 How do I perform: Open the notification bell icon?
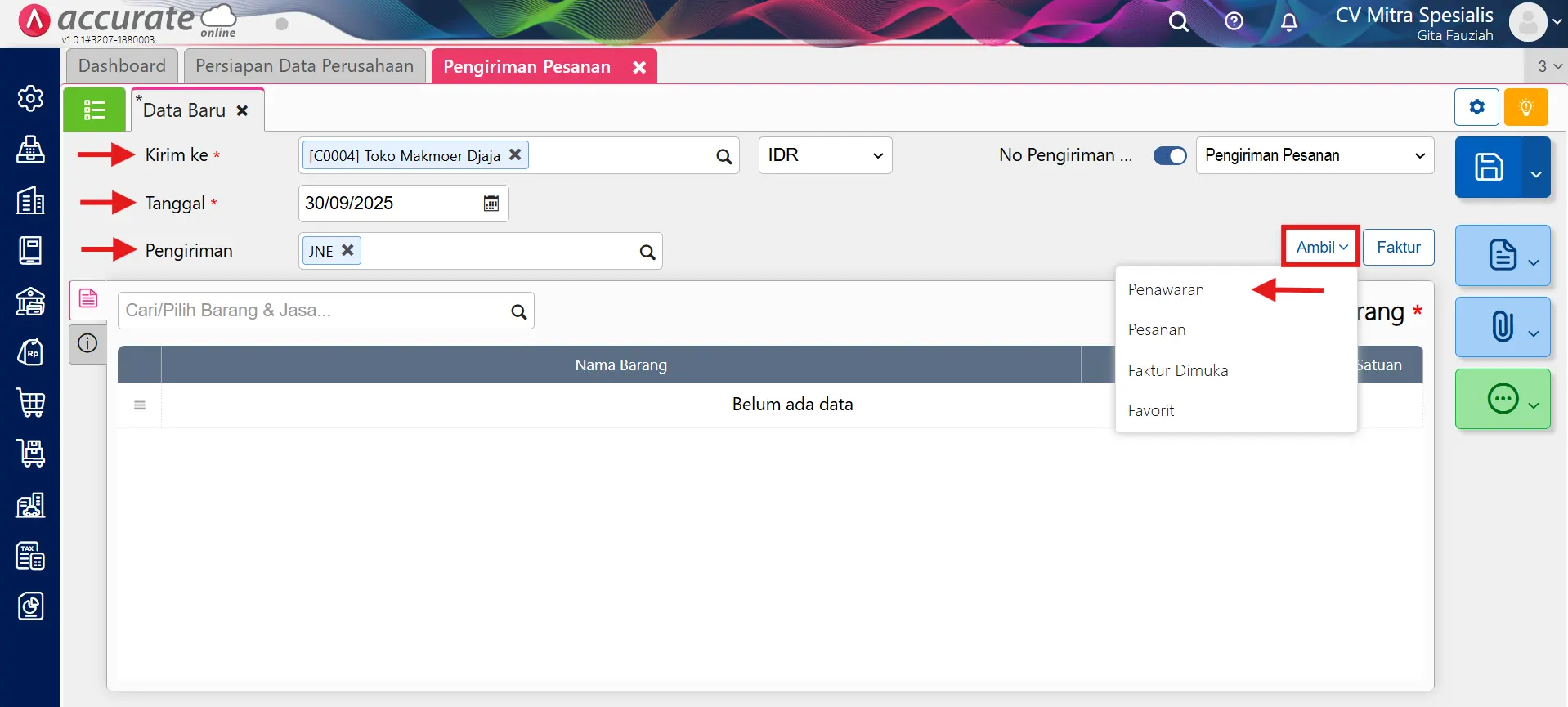(x=1288, y=22)
